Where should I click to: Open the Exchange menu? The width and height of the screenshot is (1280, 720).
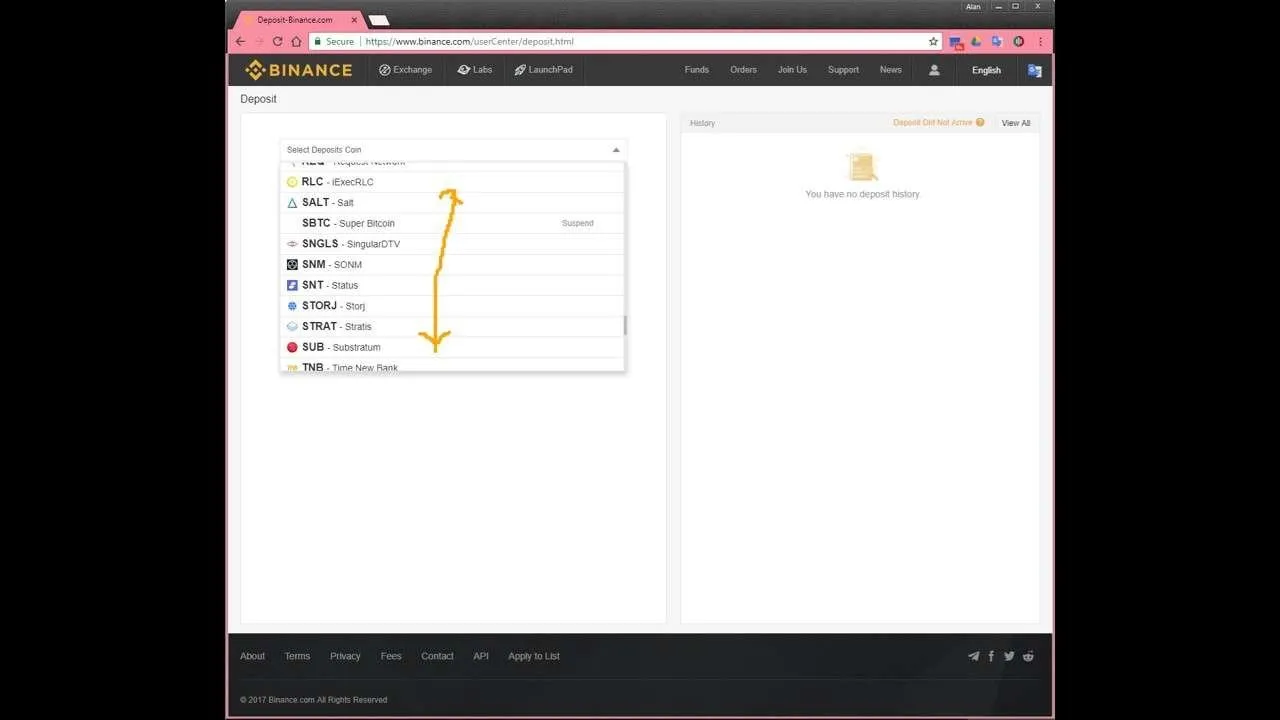(405, 70)
